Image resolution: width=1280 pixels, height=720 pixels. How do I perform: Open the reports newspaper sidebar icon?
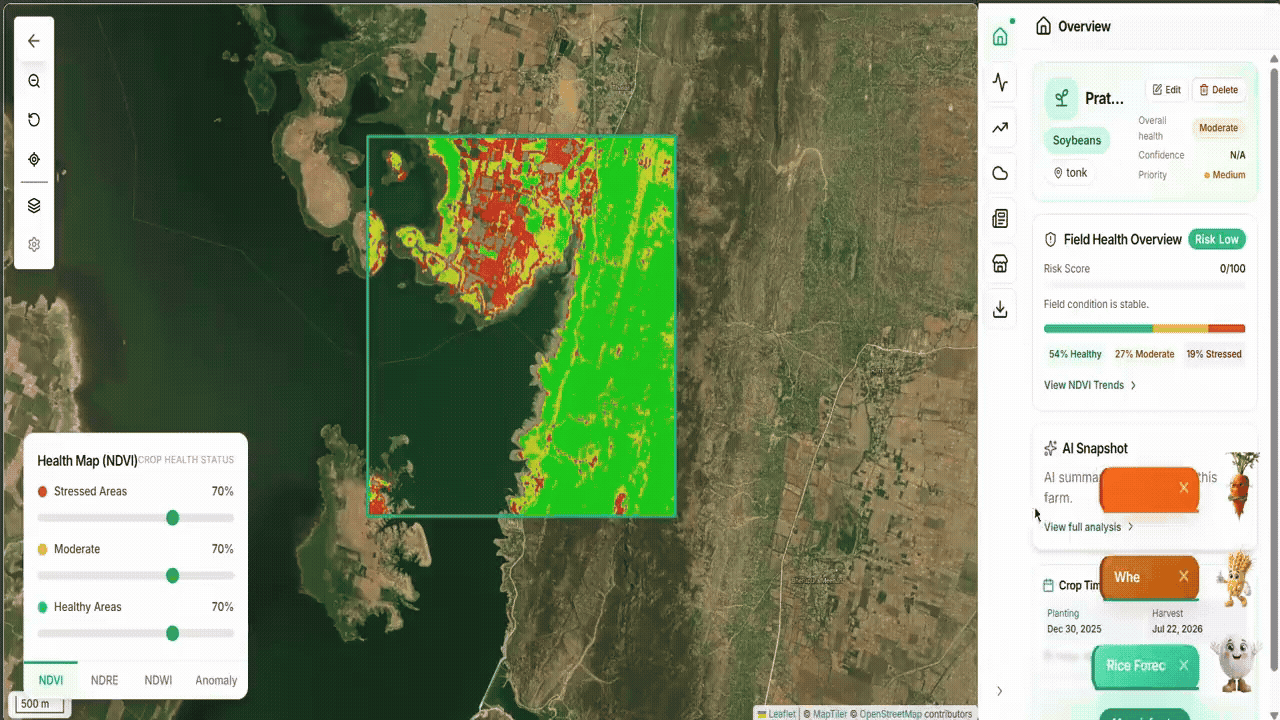pos(1000,219)
